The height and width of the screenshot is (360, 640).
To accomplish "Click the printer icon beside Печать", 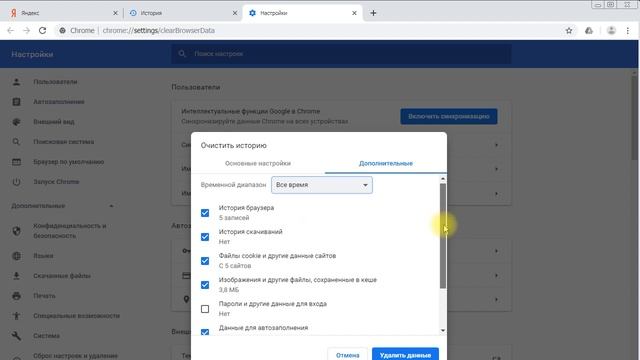I will (x=16, y=296).
